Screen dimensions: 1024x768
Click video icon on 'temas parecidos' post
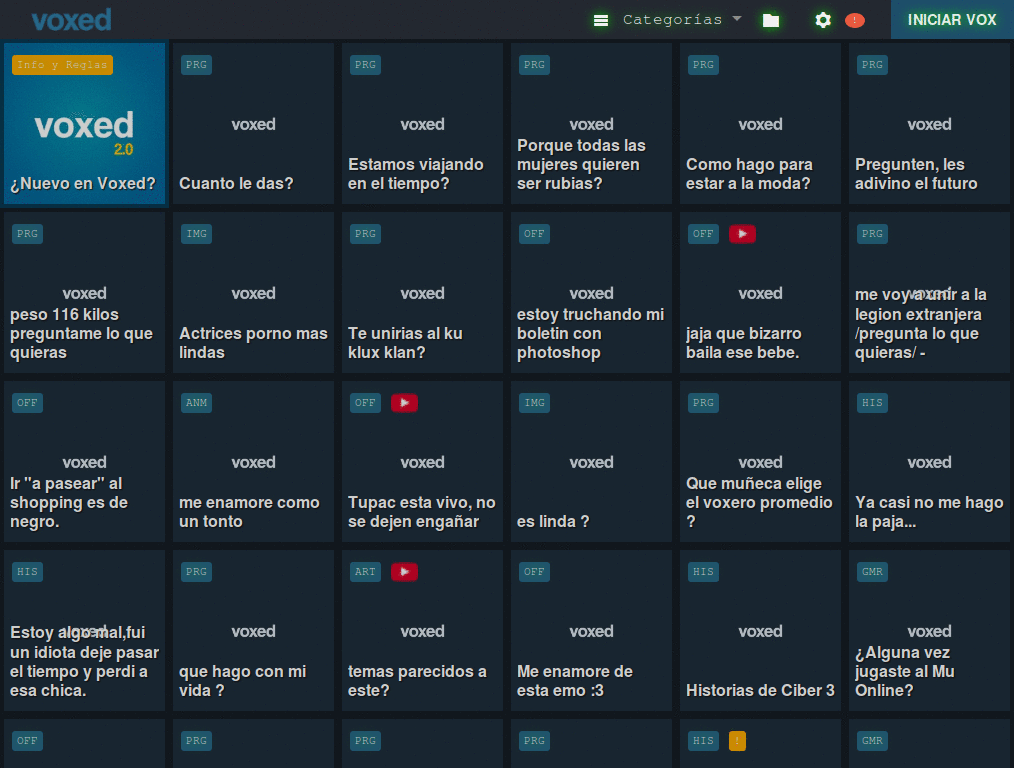coord(404,572)
